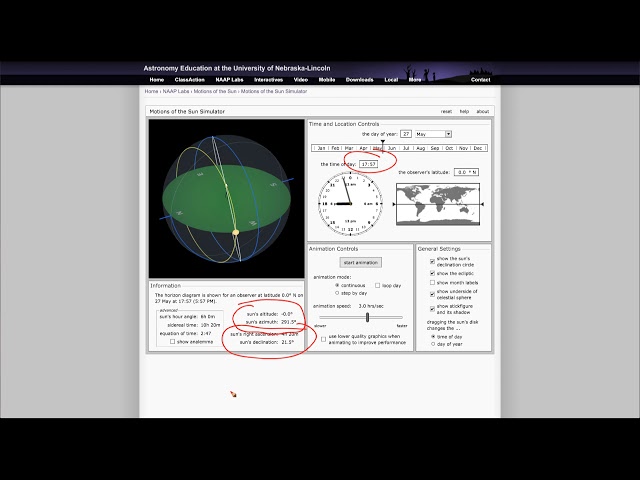640x480 pixels.
Task: Click the sun's hour angle value
Action: click(x=208, y=316)
